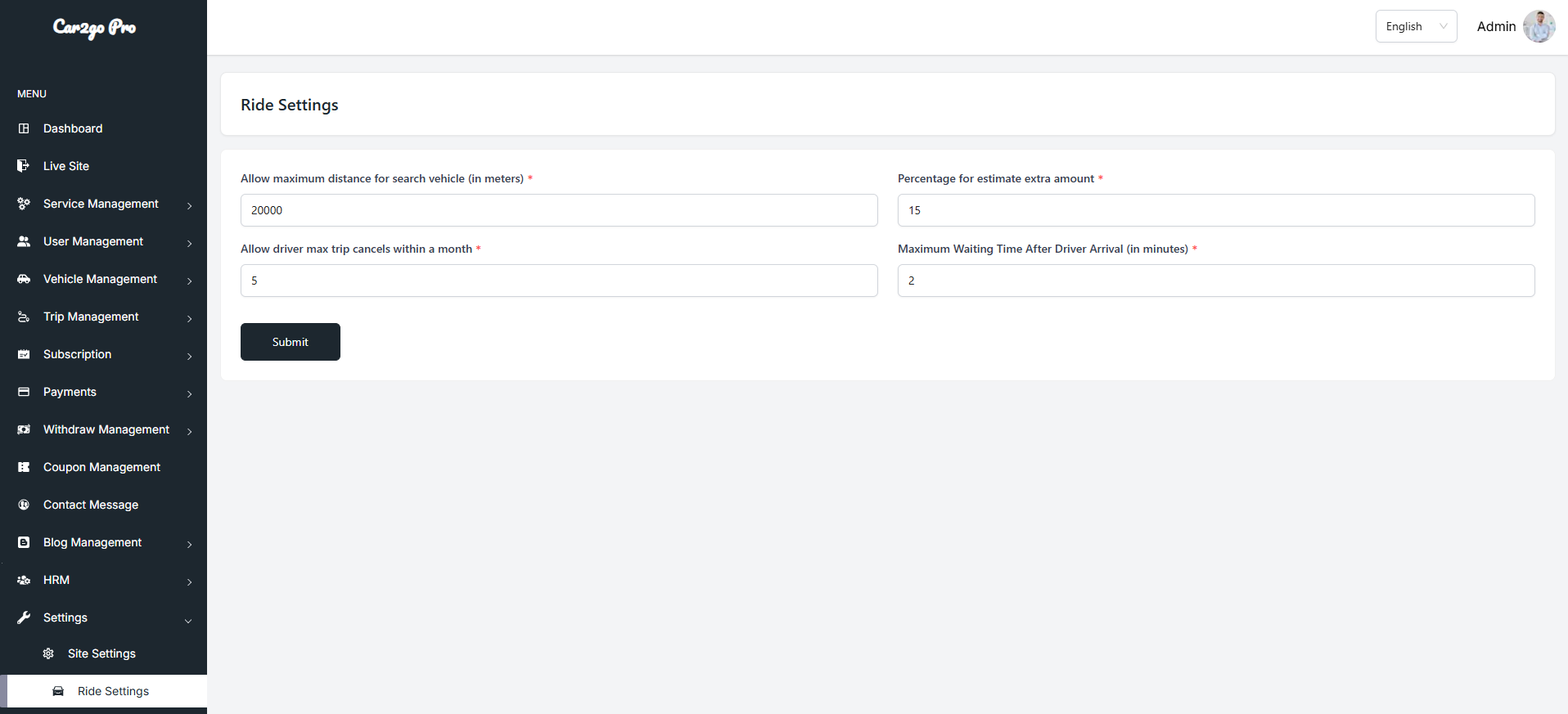Click the Site Settings gear icon
This screenshot has height=714, width=1568.
[x=48, y=653]
